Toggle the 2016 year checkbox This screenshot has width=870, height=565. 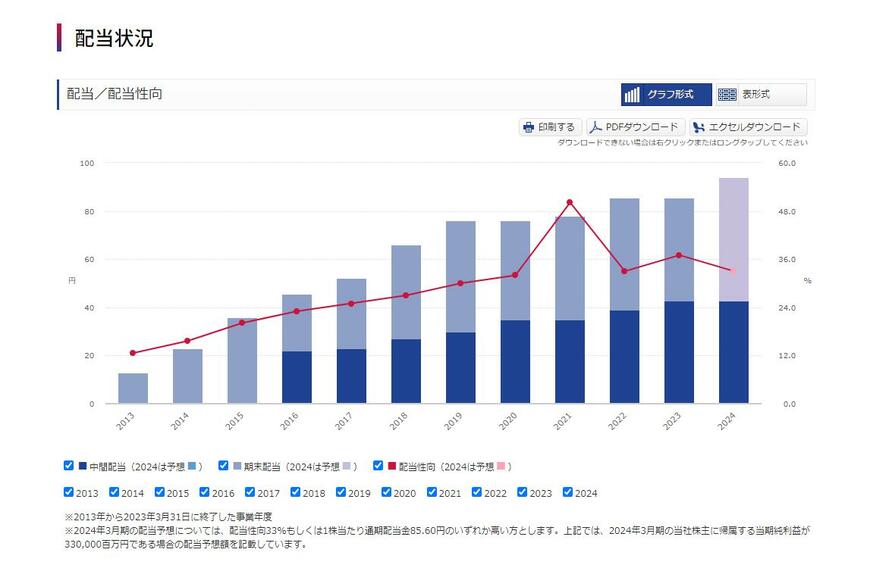(204, 492)
